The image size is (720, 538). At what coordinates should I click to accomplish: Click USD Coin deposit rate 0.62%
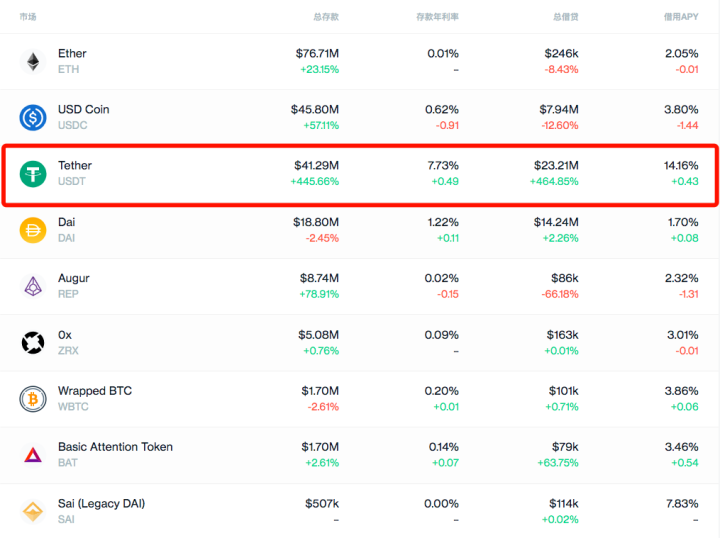click(x=442, y=109)
